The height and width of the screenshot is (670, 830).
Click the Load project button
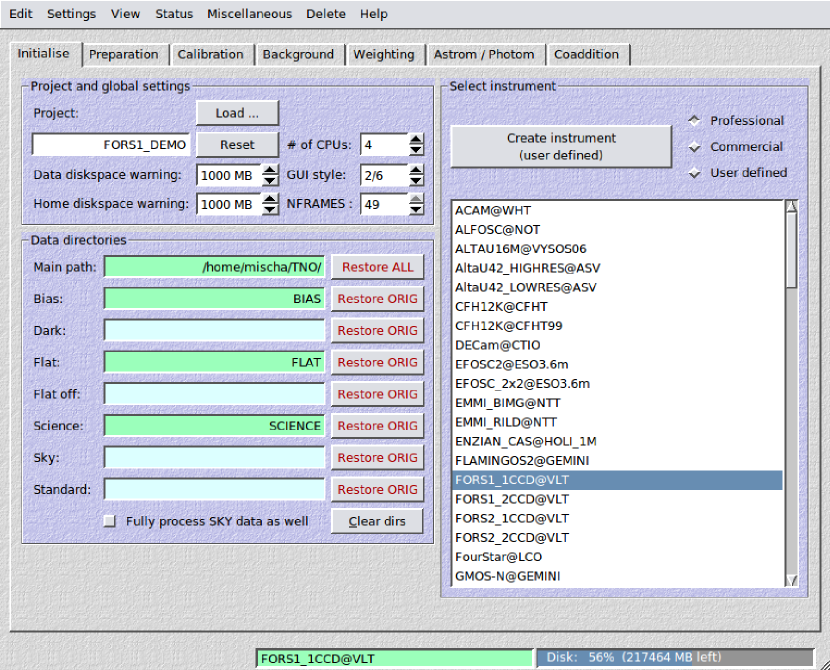click(237, 113)
